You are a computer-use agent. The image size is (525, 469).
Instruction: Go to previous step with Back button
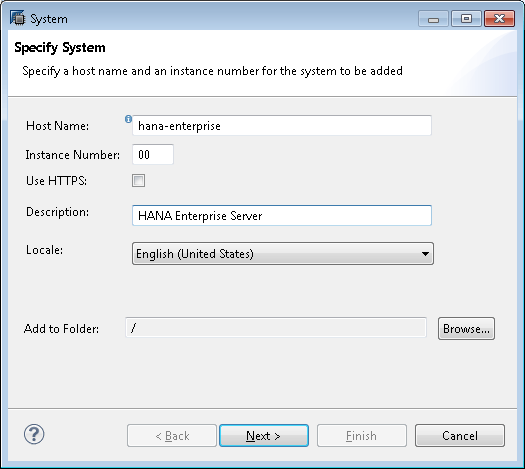172,436
